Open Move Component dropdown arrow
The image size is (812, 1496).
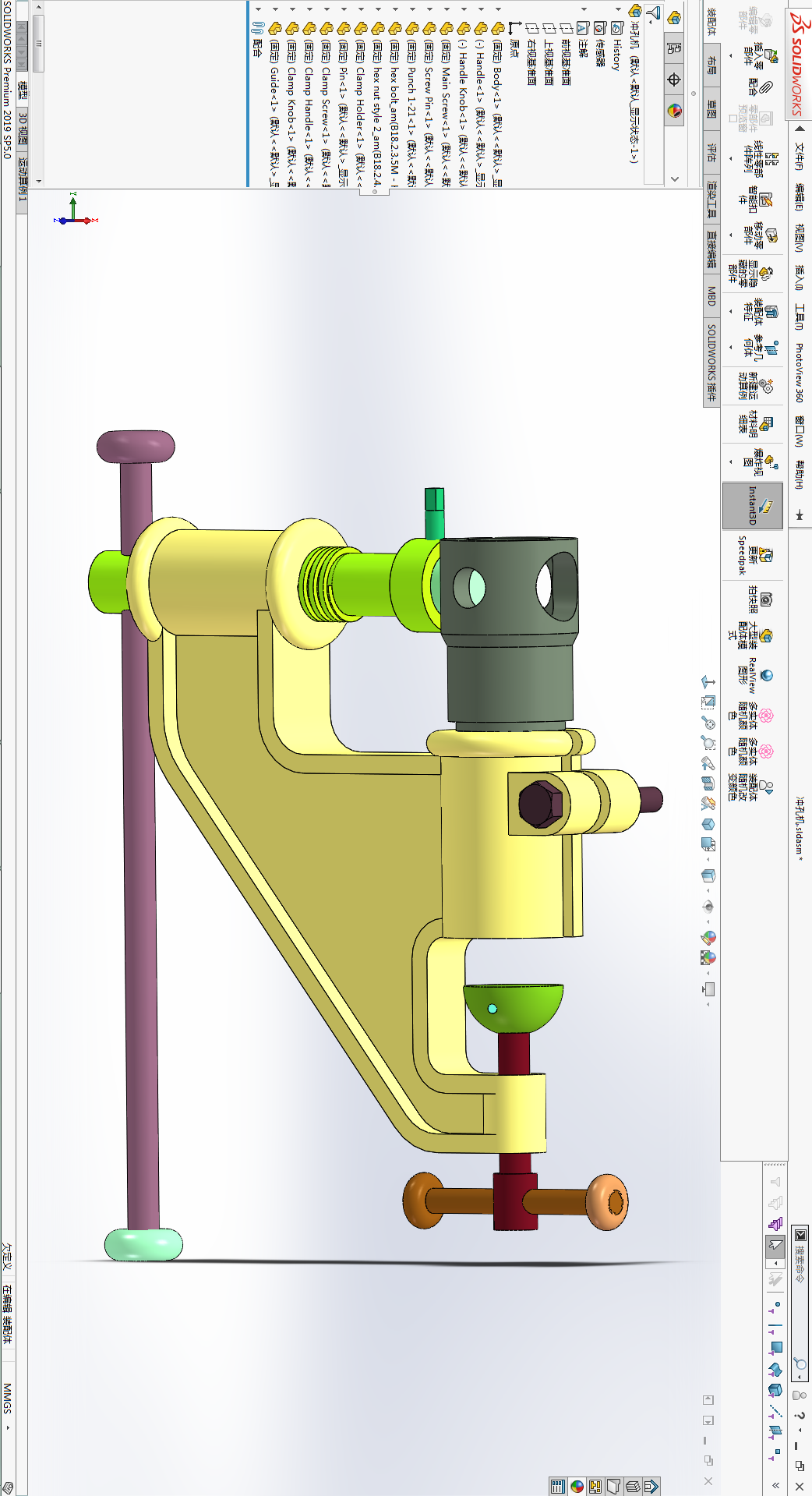click(x=731, y=235)
